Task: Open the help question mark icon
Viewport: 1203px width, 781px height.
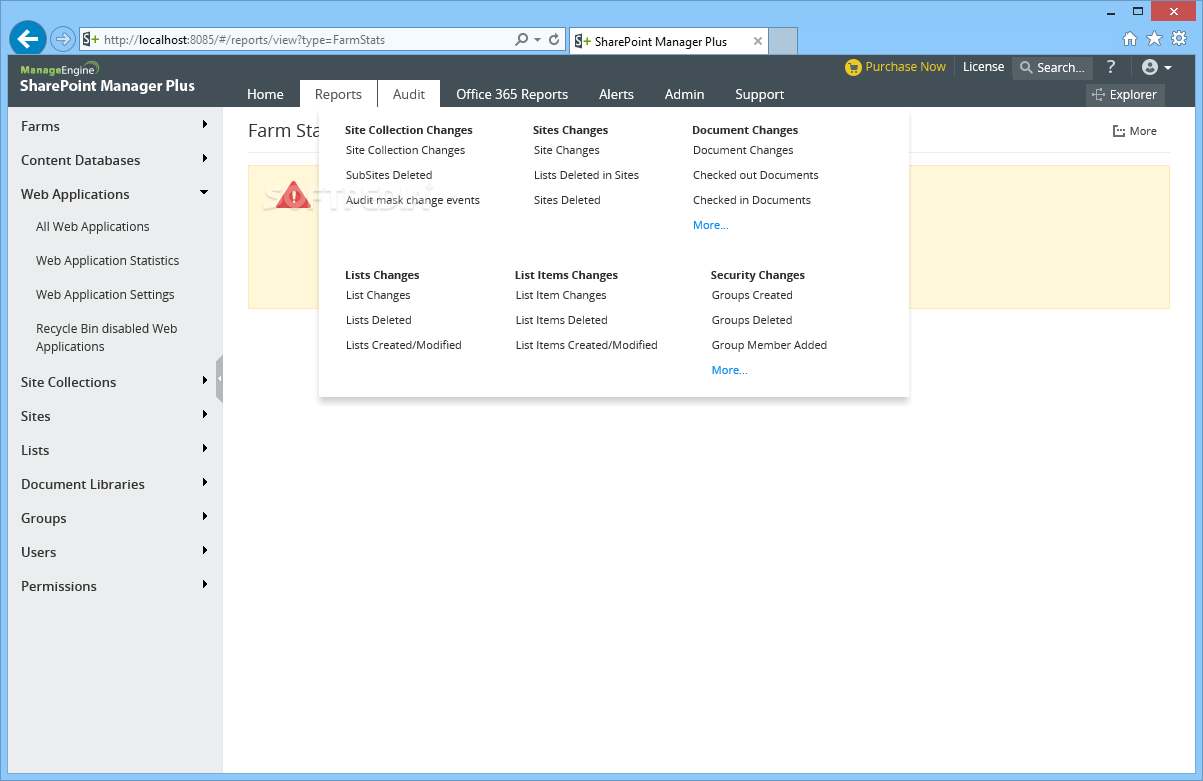Action: coord(1110,67)
